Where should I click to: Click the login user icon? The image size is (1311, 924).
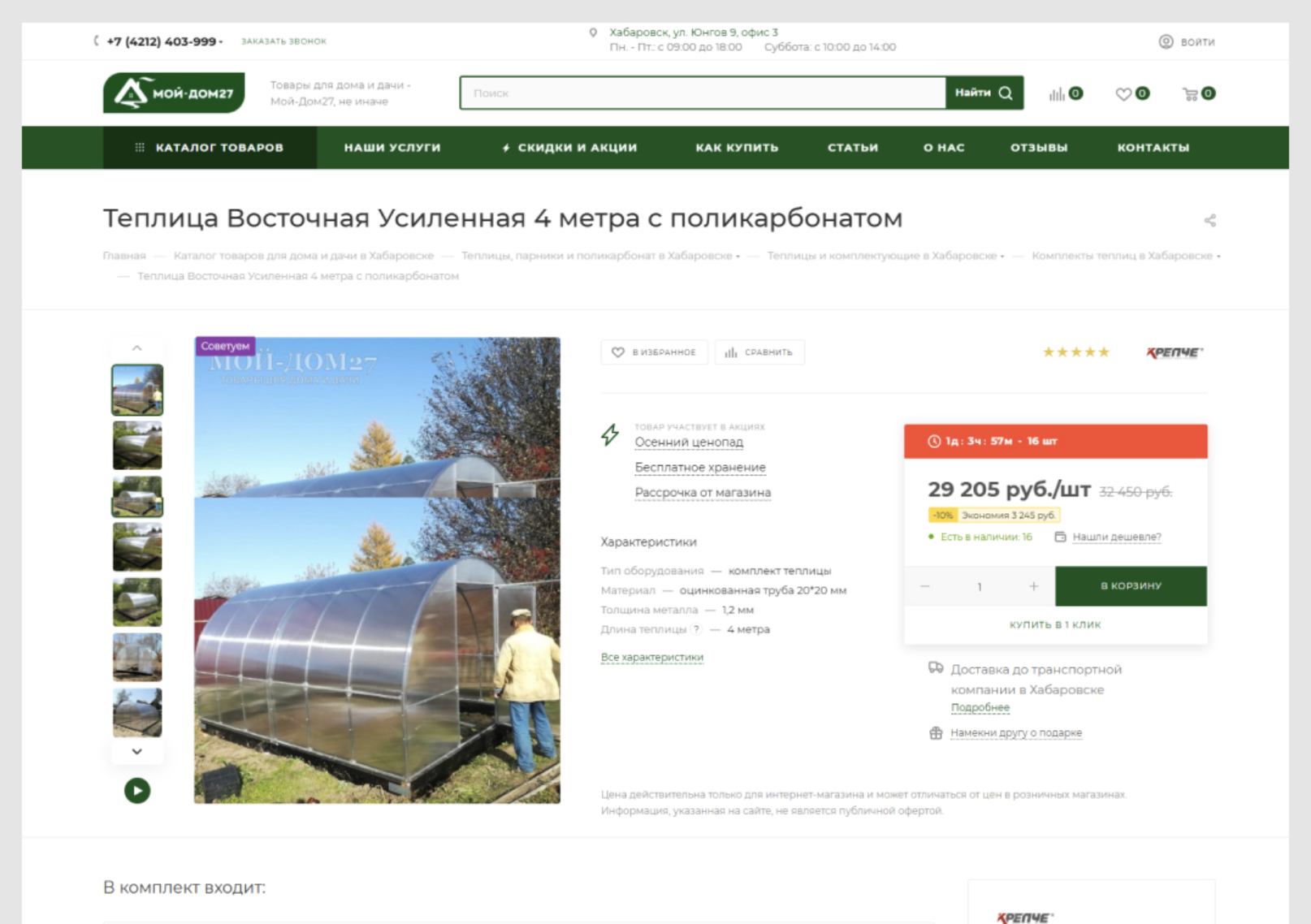(1166, 41)
